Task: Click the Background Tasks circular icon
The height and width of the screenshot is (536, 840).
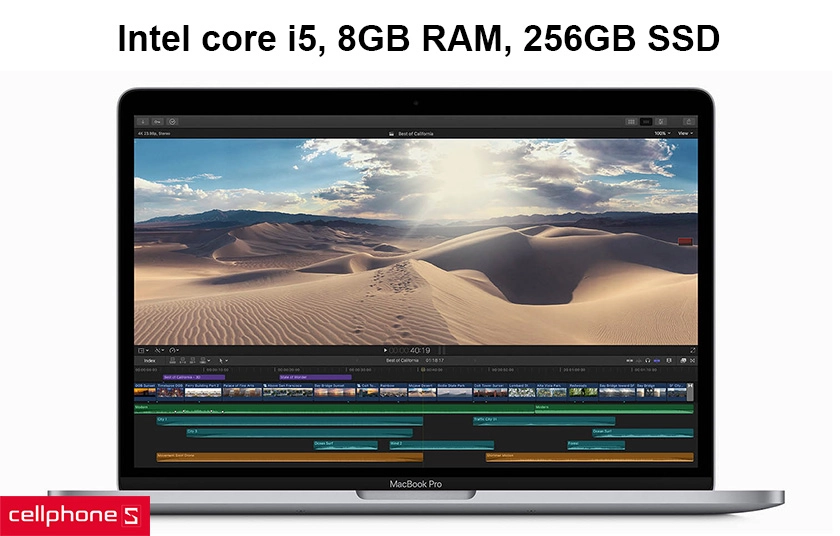Action: coord(172,121)
